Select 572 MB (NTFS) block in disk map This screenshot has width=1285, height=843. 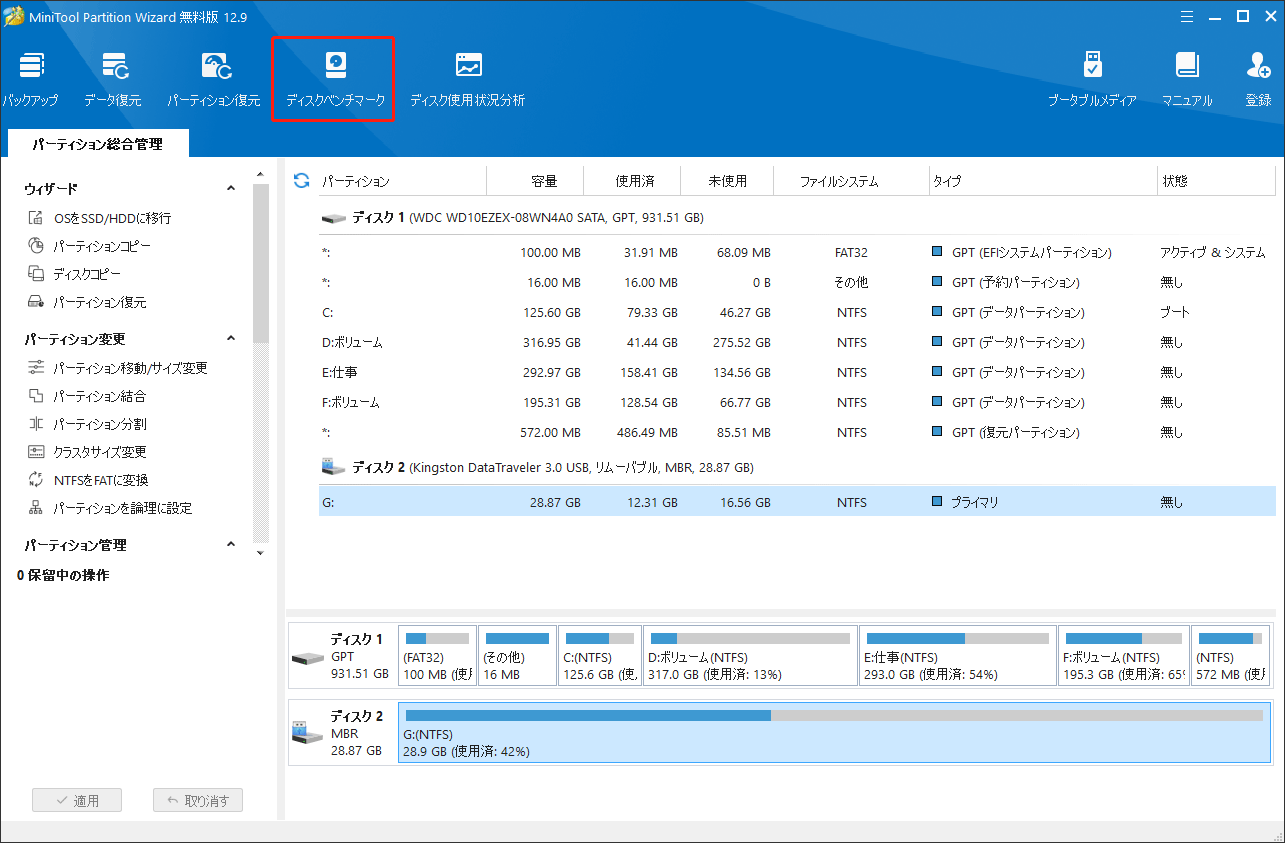1231,656
